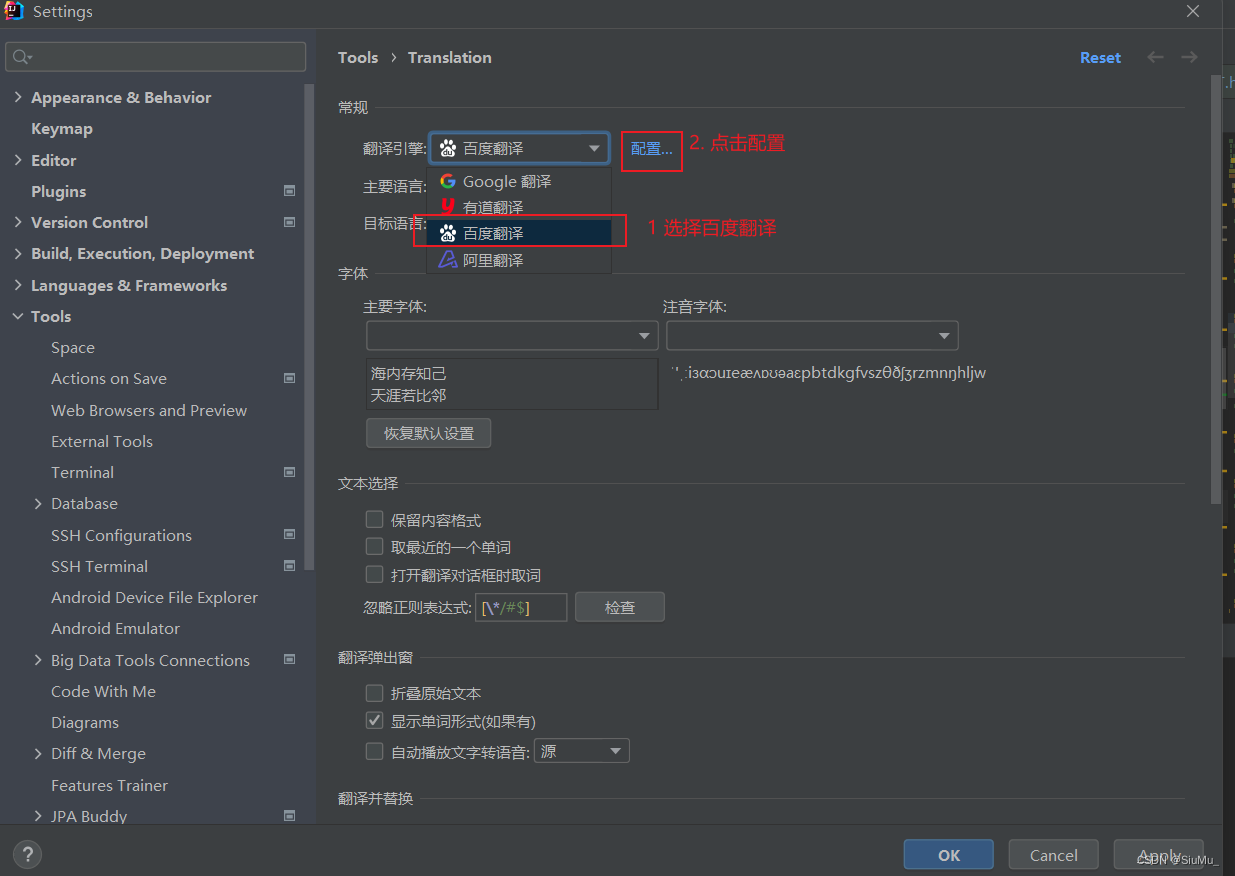
Task: Click the project-level icon beside Version Control
Action: tap(290, 222)
